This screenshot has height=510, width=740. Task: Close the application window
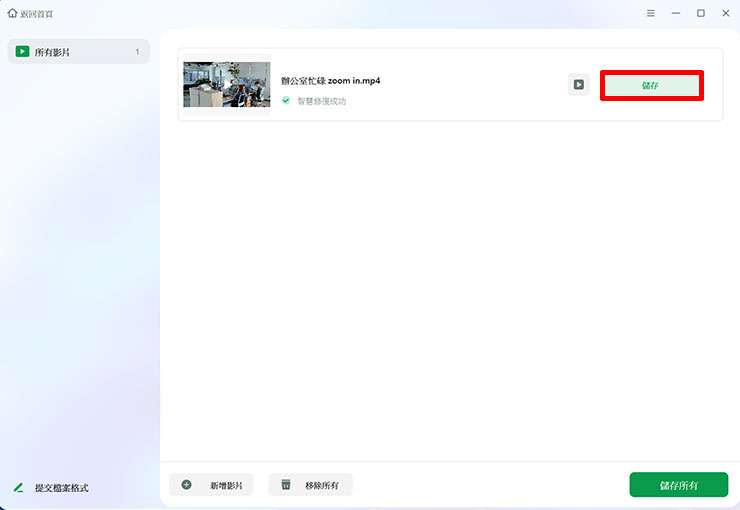pyautogui.click(x=726, y=13)
